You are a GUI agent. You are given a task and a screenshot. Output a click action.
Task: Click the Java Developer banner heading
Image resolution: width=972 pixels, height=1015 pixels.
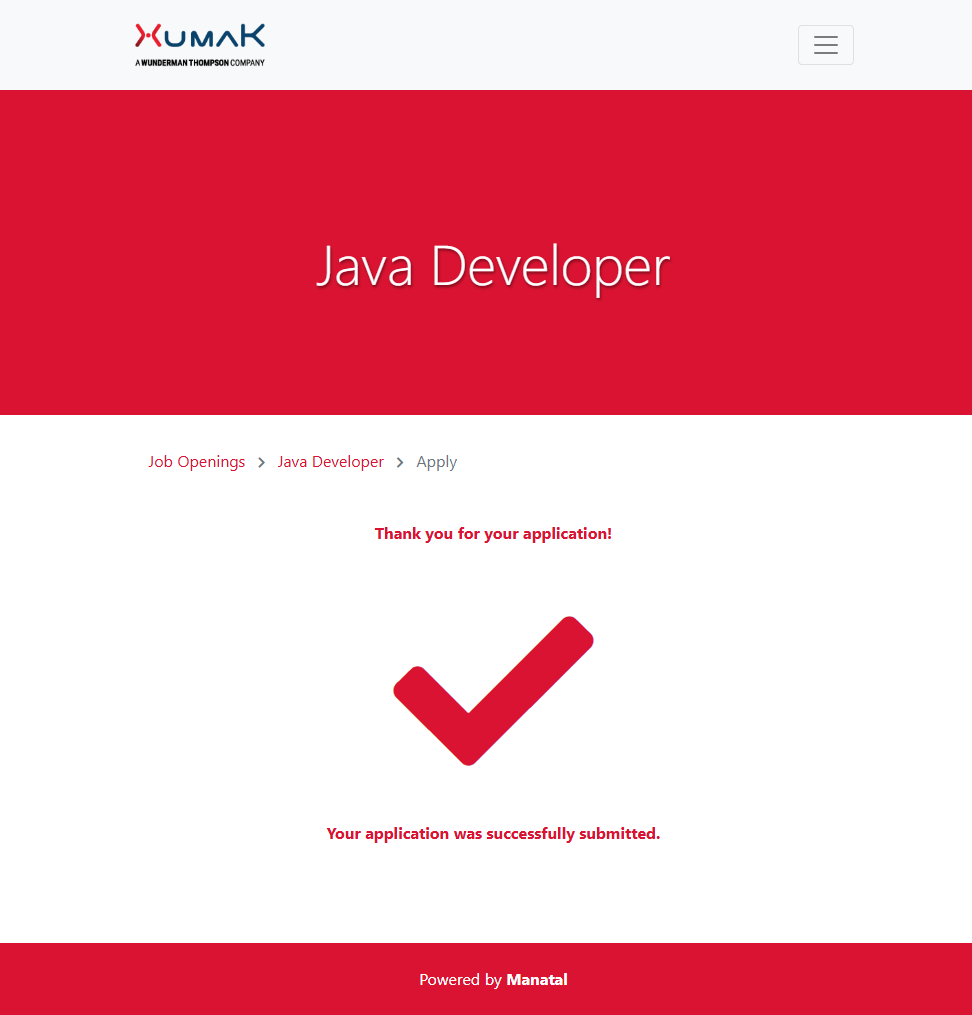tap(492, 266)
